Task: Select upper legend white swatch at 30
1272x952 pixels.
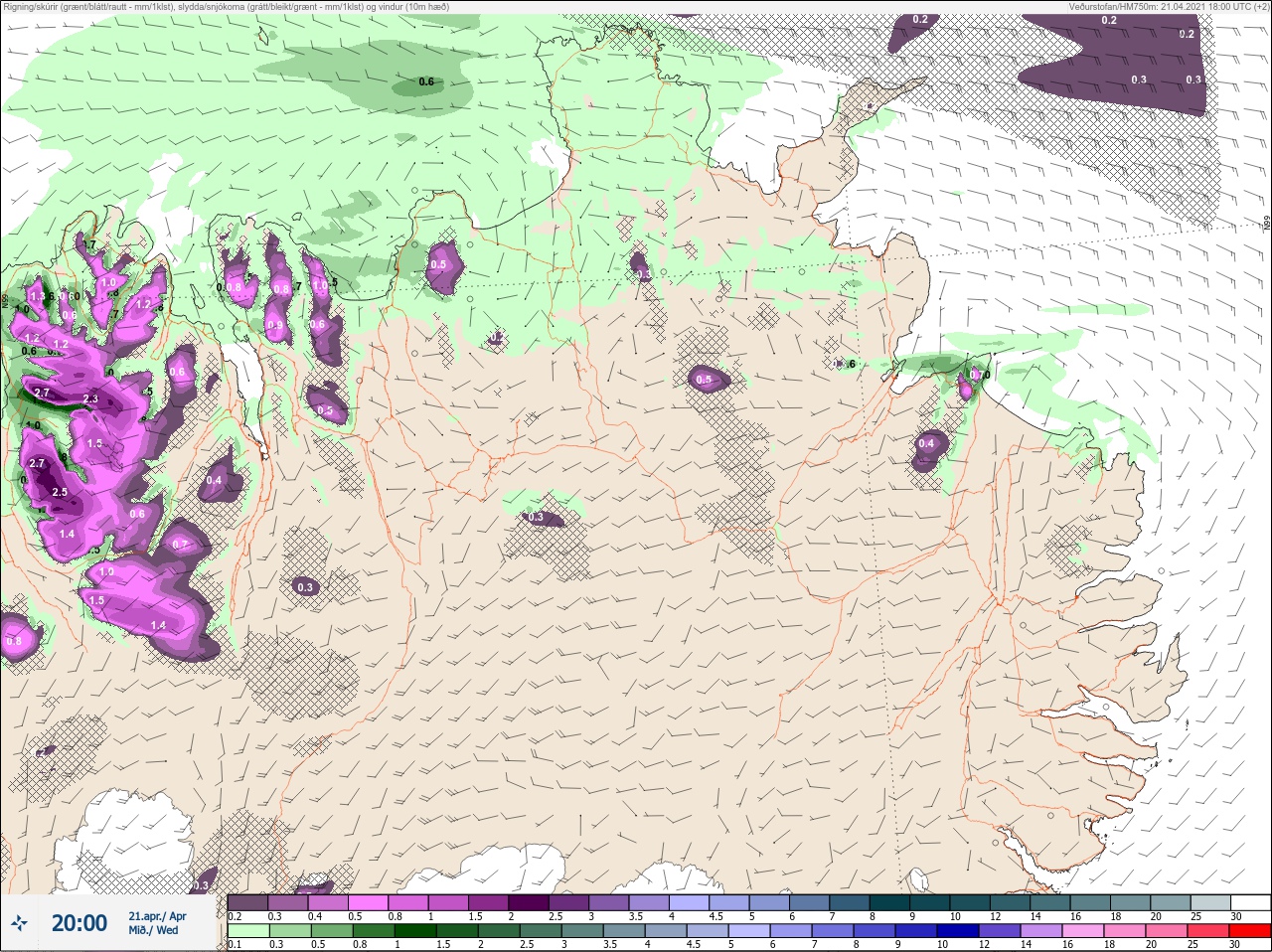Action: click(1250, 902)
